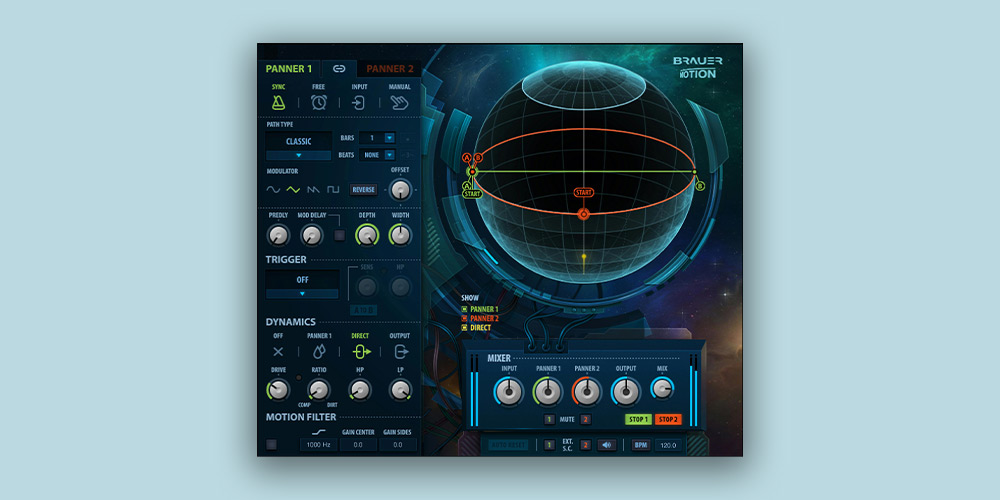The image size is (1000, 500).
Task: Select the Sync metronome mode icon
Action: click(278, 101)
